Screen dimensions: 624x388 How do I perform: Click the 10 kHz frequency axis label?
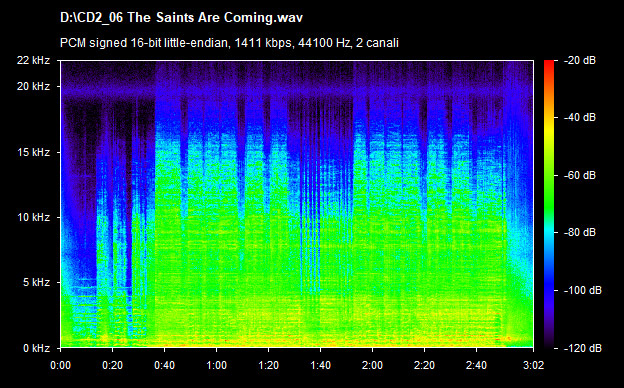click(x=33, y=217)
